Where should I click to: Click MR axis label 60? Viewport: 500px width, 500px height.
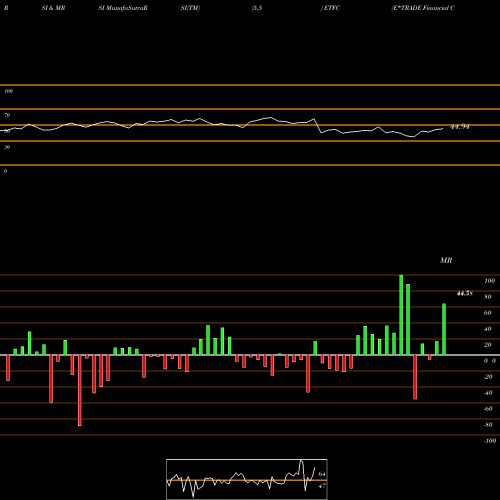coord(488,313)
